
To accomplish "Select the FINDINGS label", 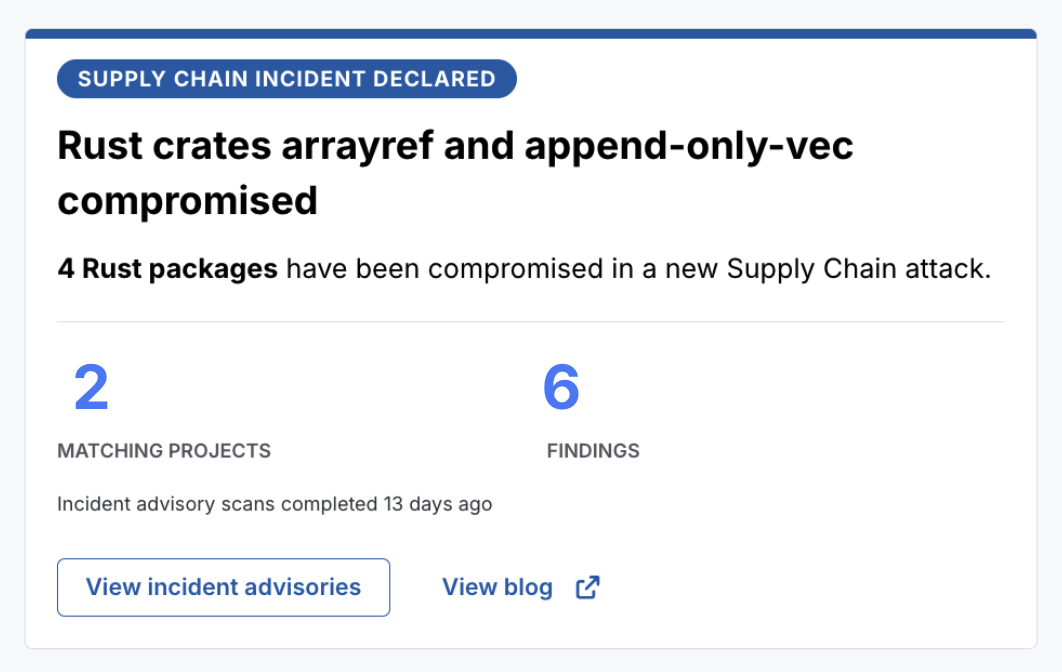I will 593,450.
